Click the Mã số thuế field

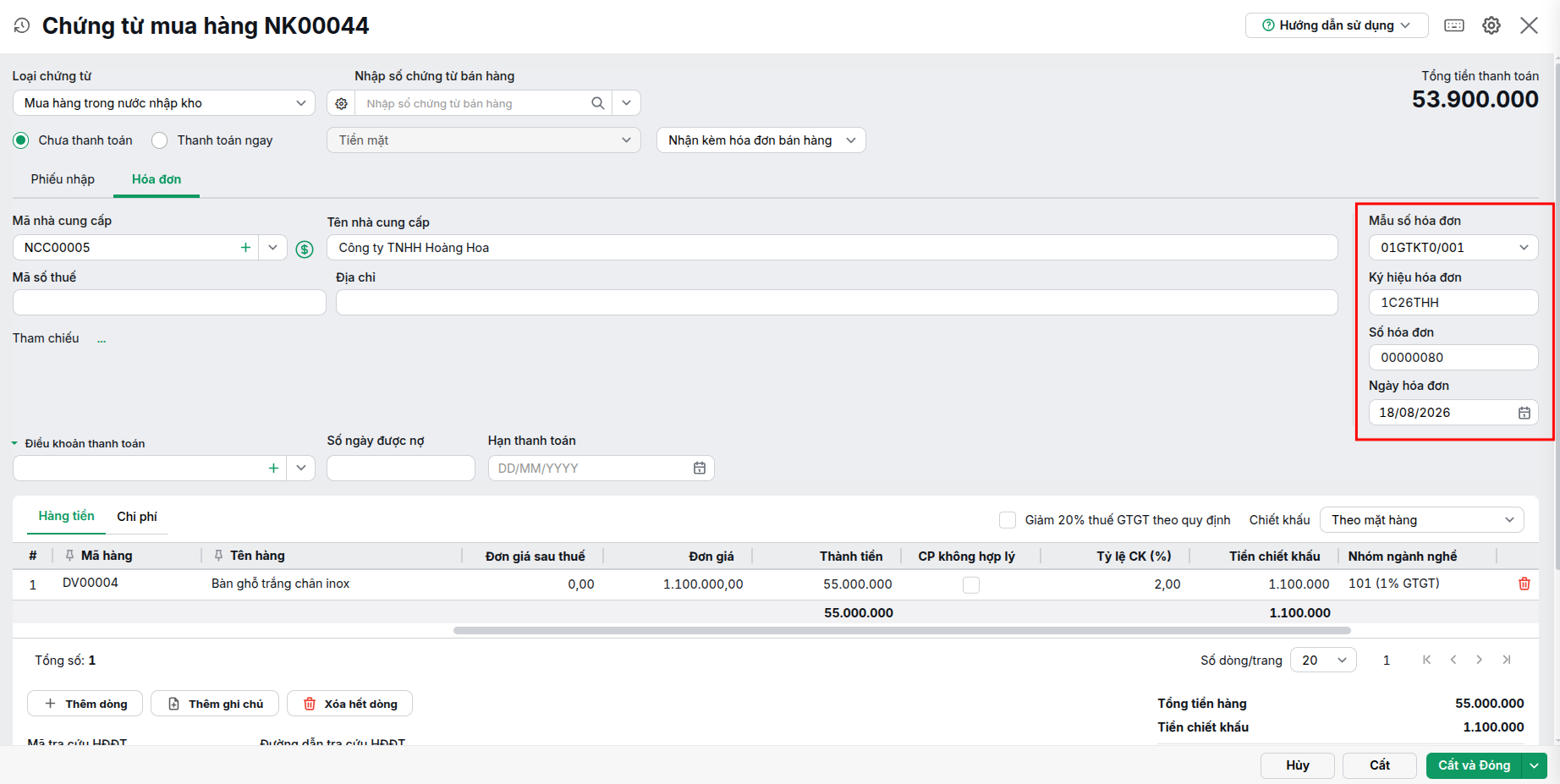pyautogui.click(x=169, y=303)
